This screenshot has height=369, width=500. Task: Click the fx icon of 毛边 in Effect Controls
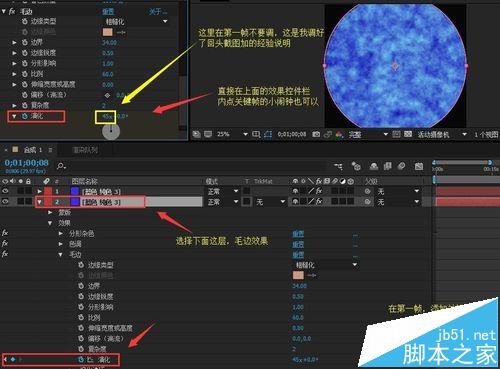point(12,11)
